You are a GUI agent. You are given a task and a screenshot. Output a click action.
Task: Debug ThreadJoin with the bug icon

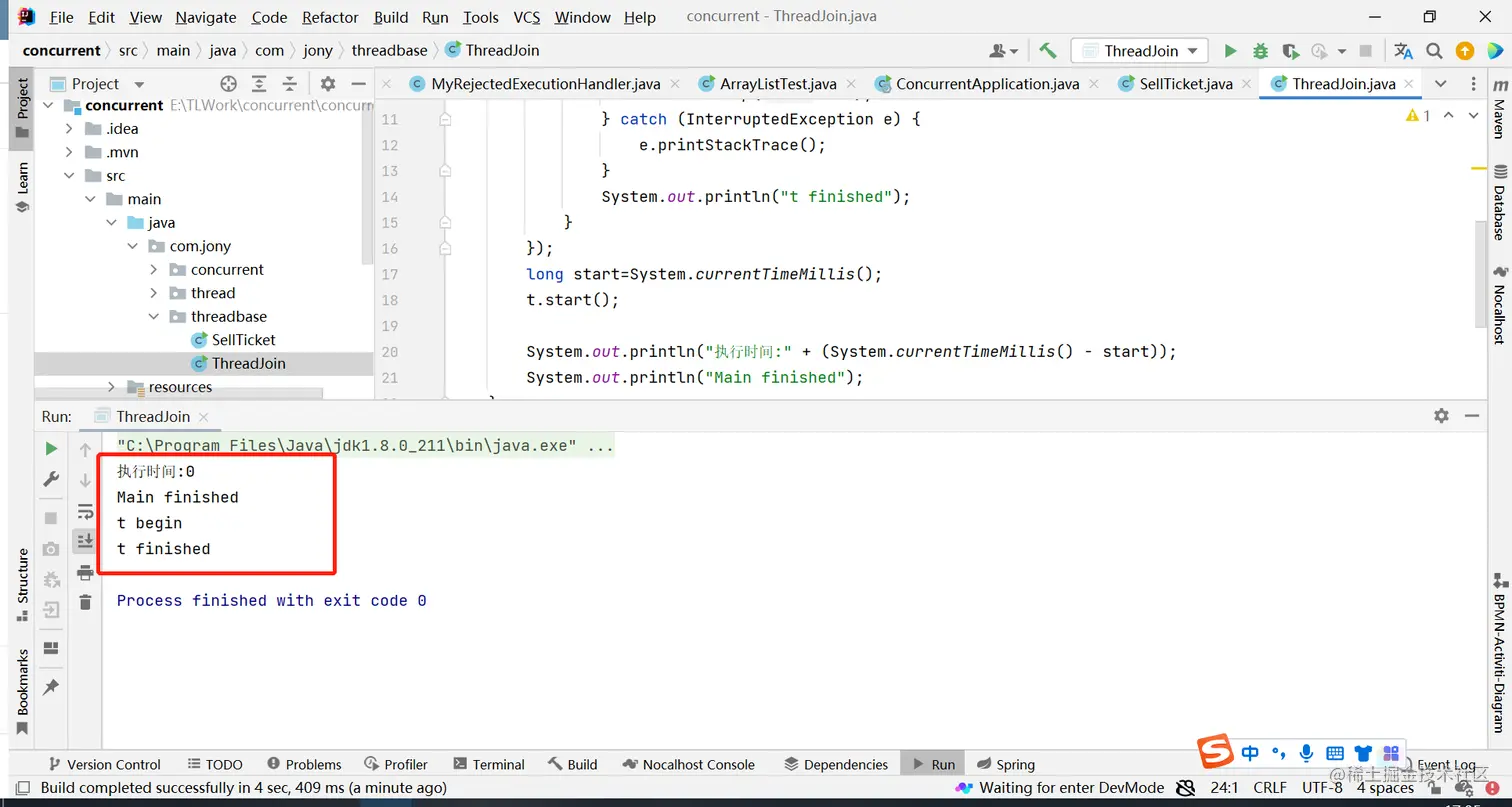tap(1260, 51)
